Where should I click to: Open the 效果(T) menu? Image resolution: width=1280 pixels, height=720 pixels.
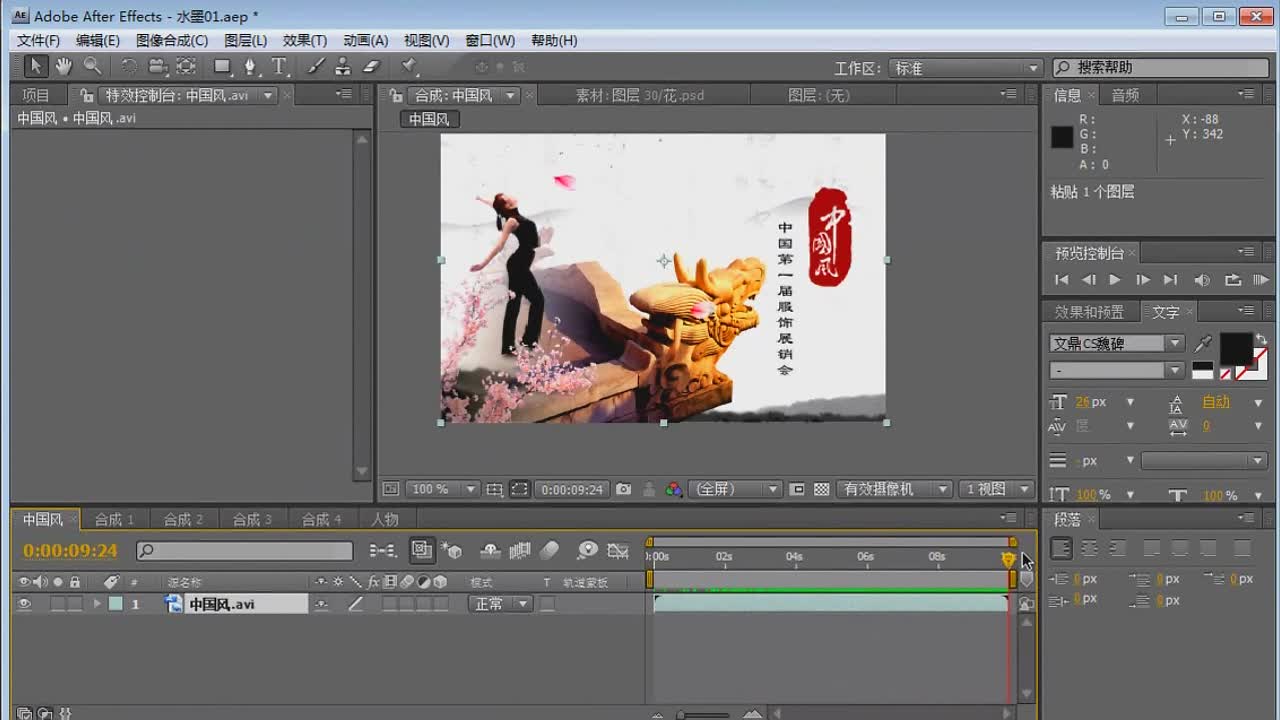click(305, 40)
